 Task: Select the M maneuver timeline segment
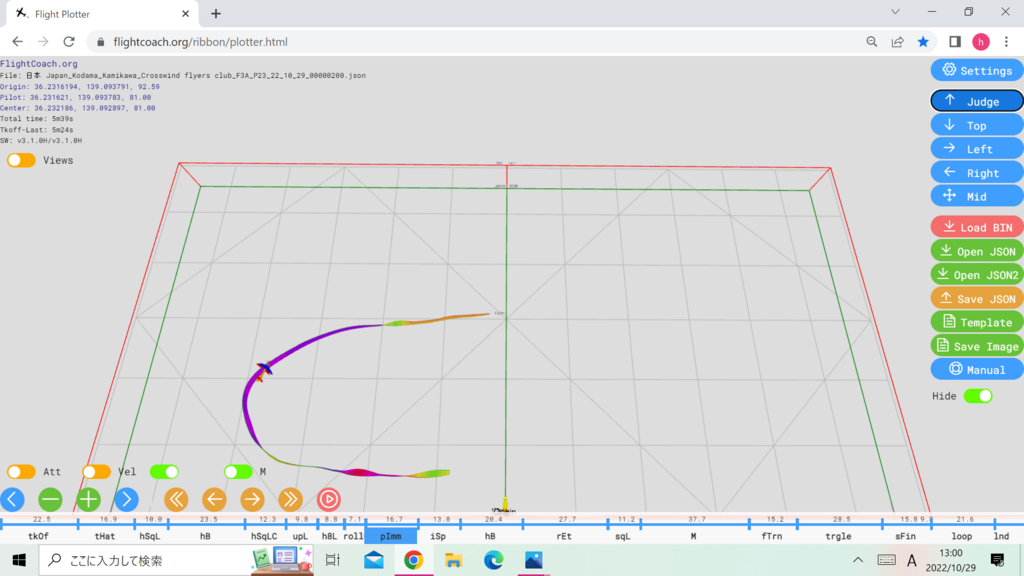(x=694, y=536)
